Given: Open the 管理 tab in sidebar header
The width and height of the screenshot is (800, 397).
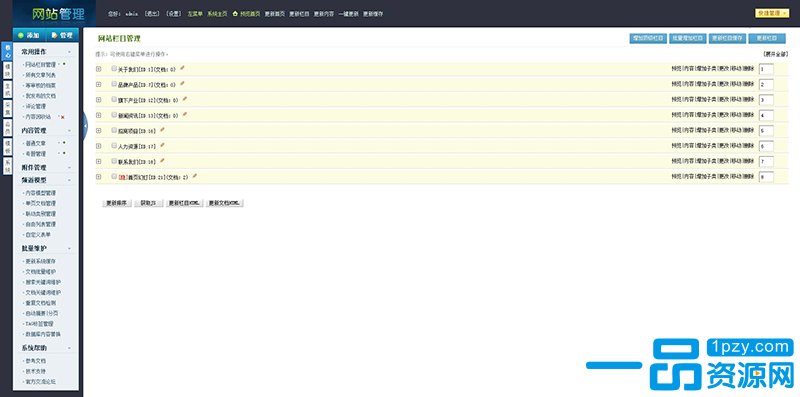Looking at the screenshot, I should pos(62,35).
